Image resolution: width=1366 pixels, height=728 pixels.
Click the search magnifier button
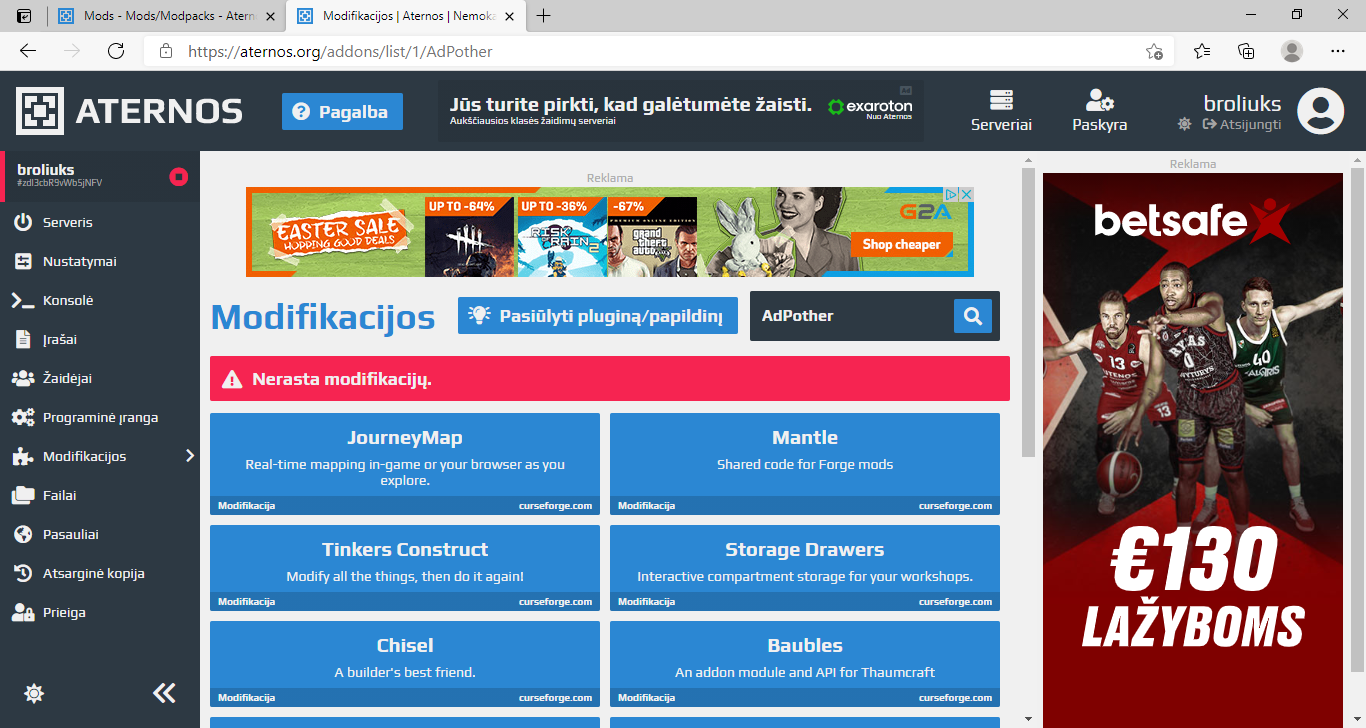coord(972,316)
